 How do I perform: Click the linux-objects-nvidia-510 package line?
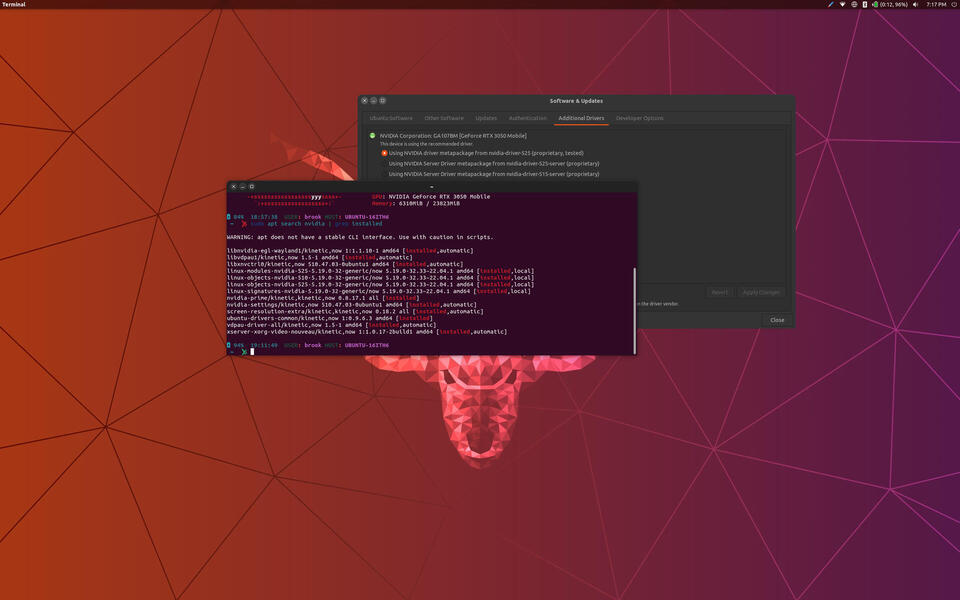click(380, 277)
